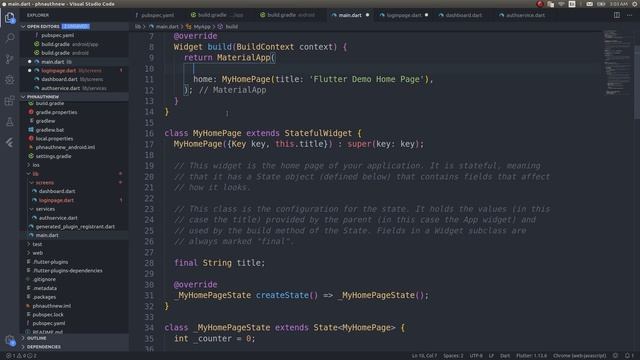Open the Flutter icon view in activity bar
This screenshot has width=640, height=360.
[x=10, y=142]
